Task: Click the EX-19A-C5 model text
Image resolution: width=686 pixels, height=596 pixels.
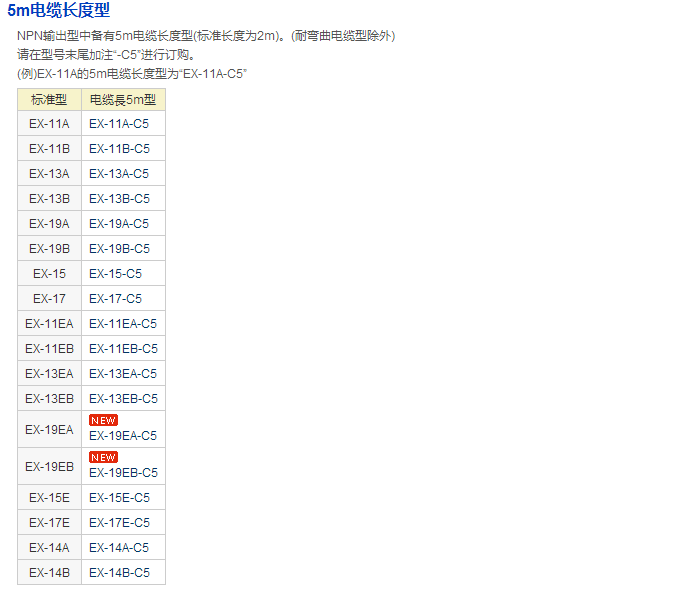Action: tap(119, 224)
